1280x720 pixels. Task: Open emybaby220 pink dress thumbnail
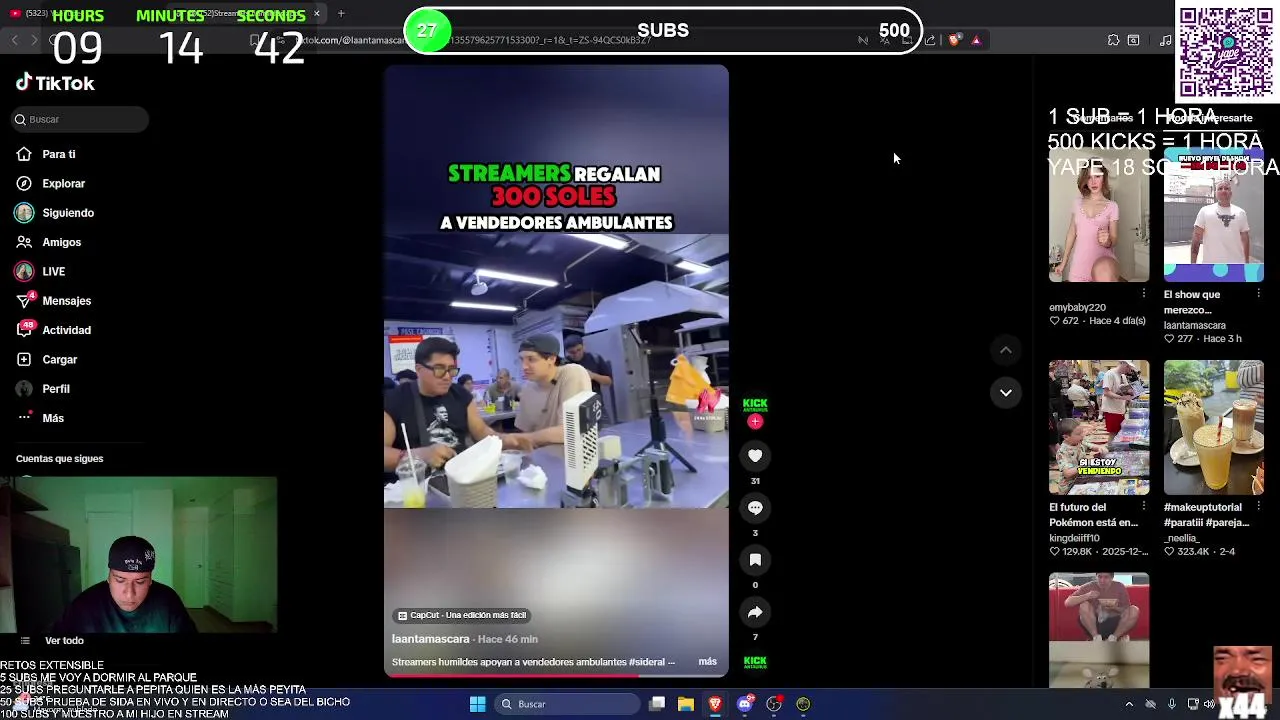tap(1099, 215)
